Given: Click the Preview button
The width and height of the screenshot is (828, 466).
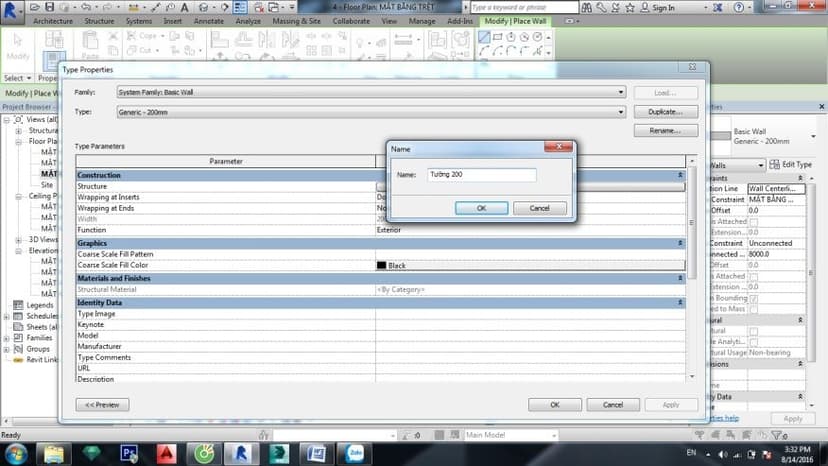Looking at the screenshot, I should tap(102, 405).
